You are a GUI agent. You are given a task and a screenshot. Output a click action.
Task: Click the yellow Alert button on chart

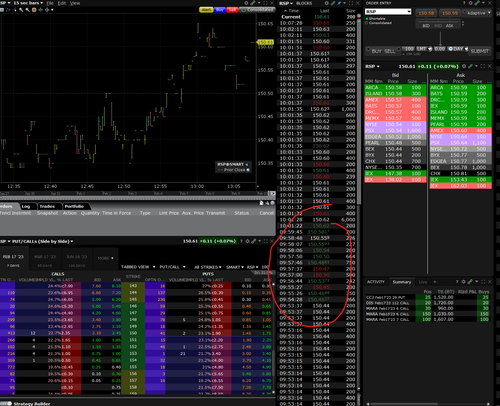(206, 10)
